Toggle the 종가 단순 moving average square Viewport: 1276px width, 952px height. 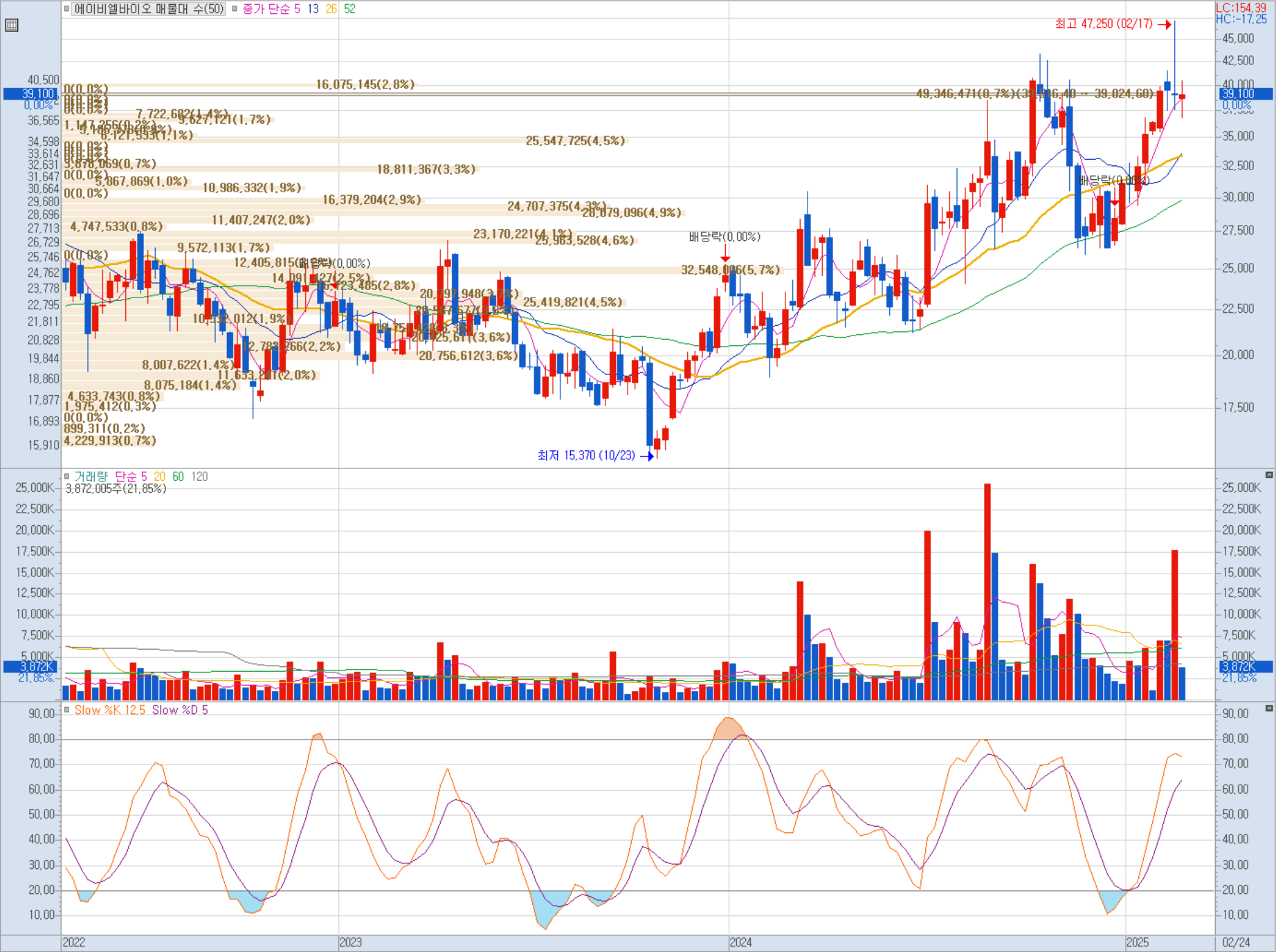click(235, 9)
